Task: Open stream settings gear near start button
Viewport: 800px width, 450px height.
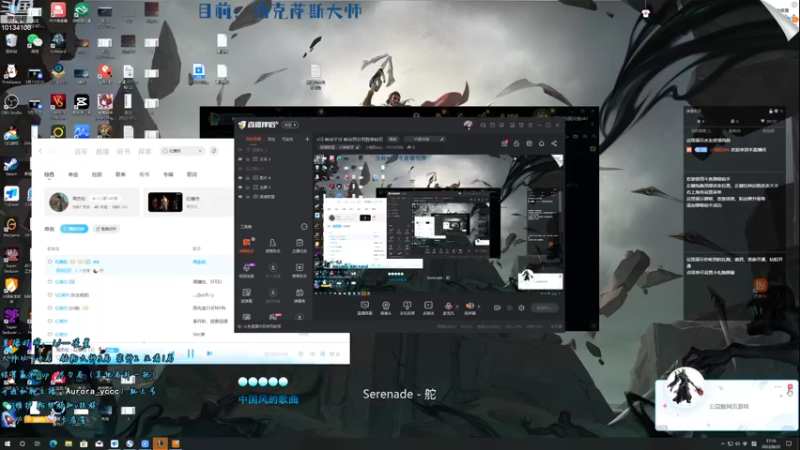Action: pos(521,308)
